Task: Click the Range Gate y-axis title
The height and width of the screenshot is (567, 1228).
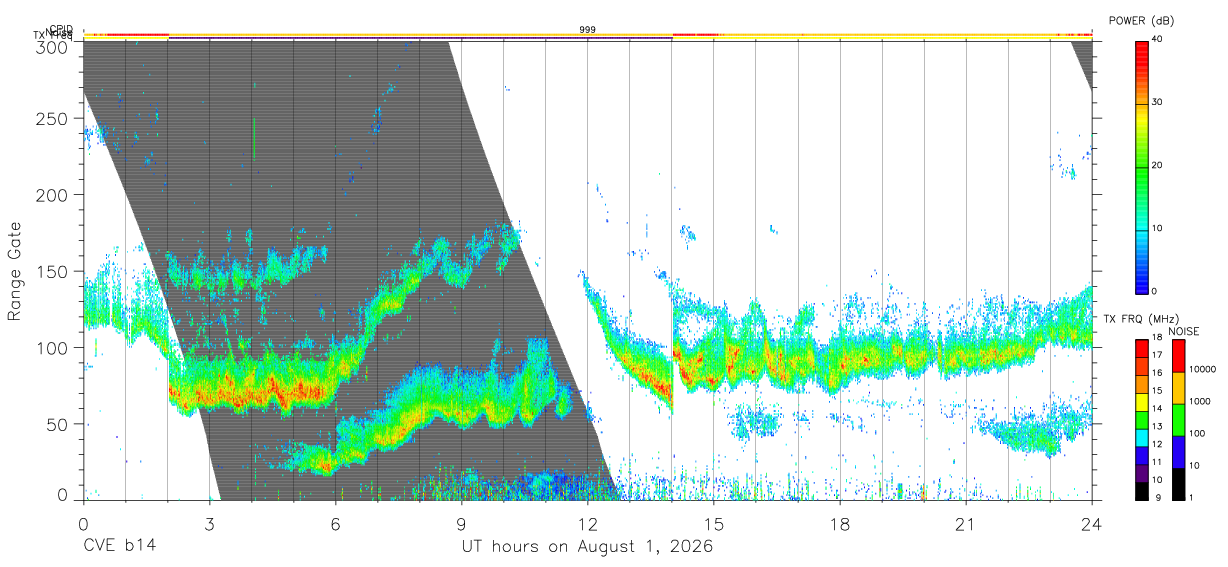Action: pyautogui.click(x=16, y=271)
